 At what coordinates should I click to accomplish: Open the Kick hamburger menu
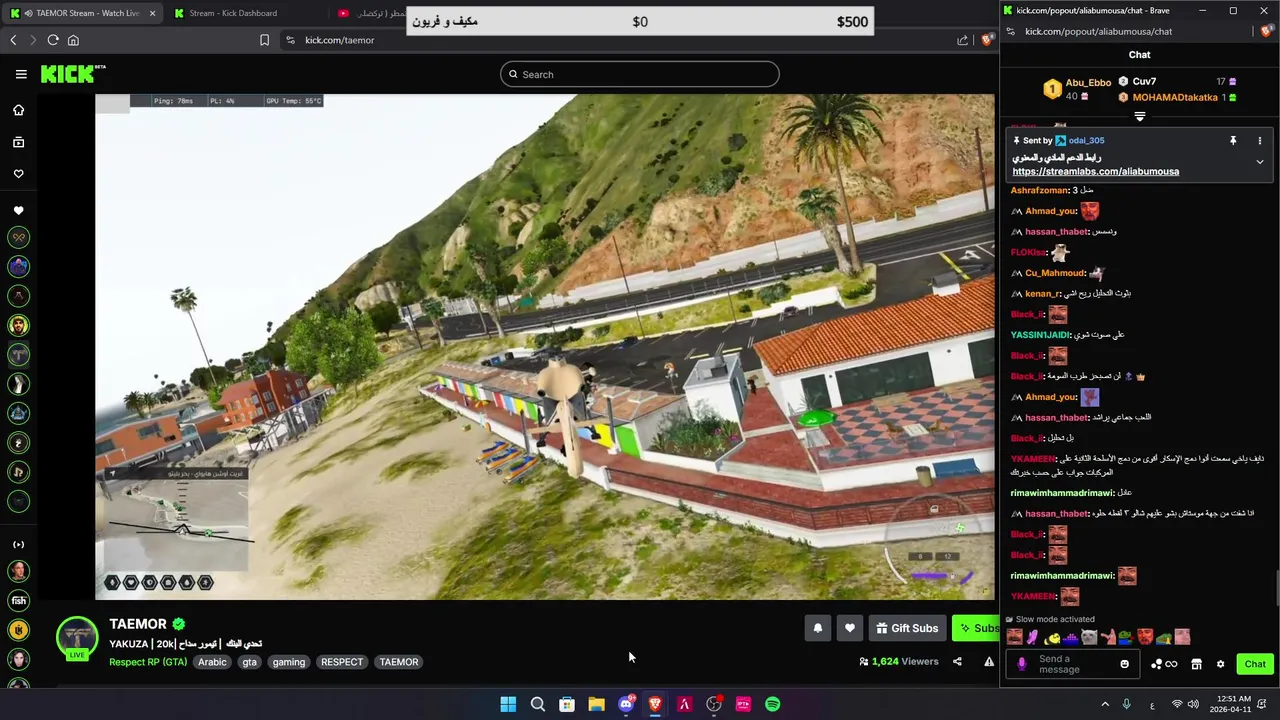pos(21,74)
